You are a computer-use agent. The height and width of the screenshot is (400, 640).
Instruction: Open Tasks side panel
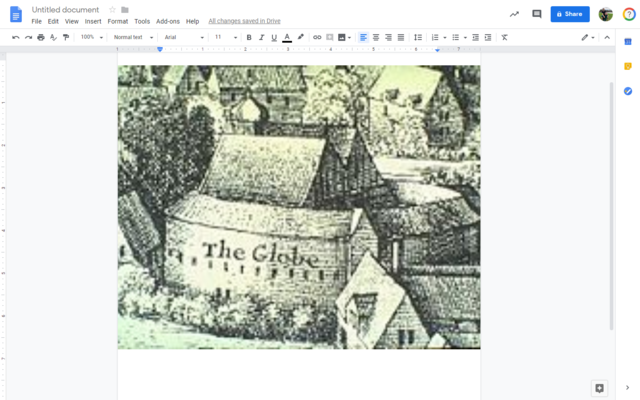628,91
